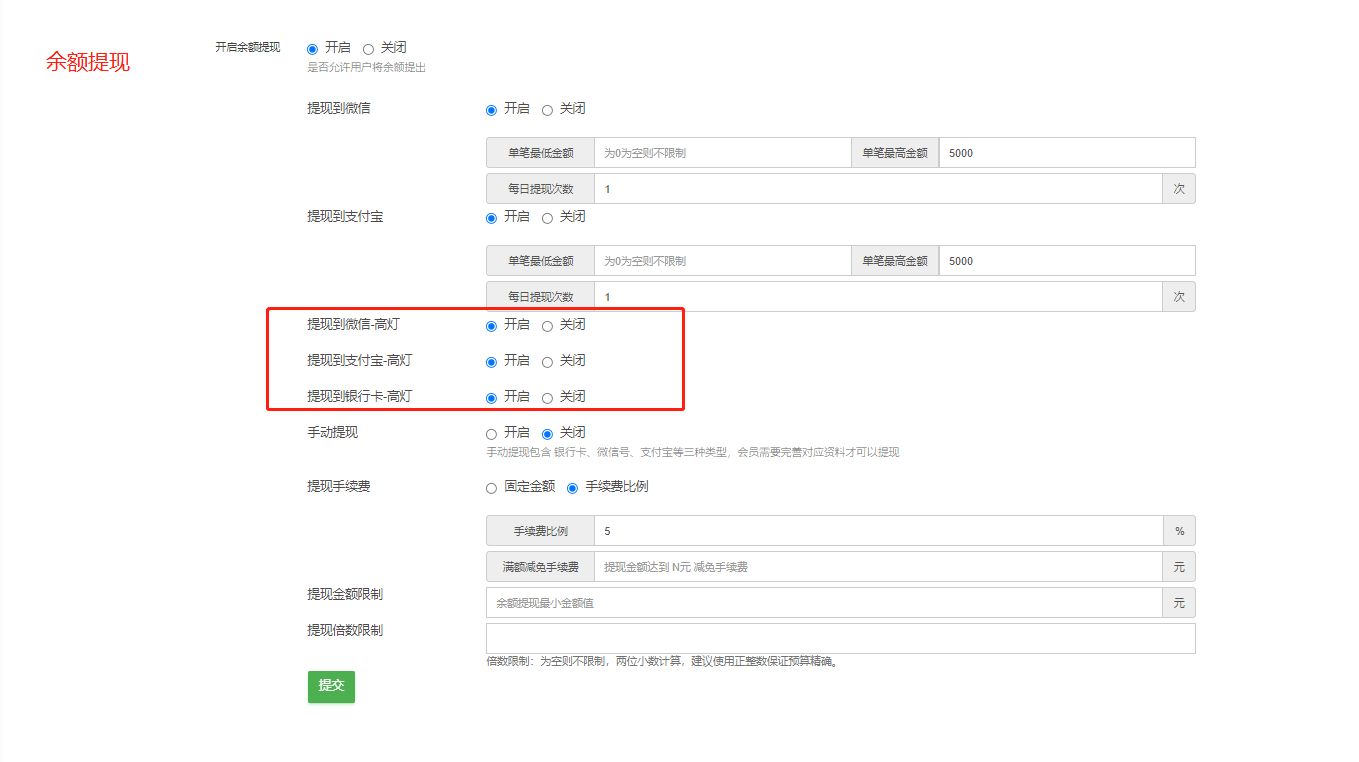1359x762 pixels.
Task: Turn off 提现到支付宝-高灯 option
Action: point(547,362)
